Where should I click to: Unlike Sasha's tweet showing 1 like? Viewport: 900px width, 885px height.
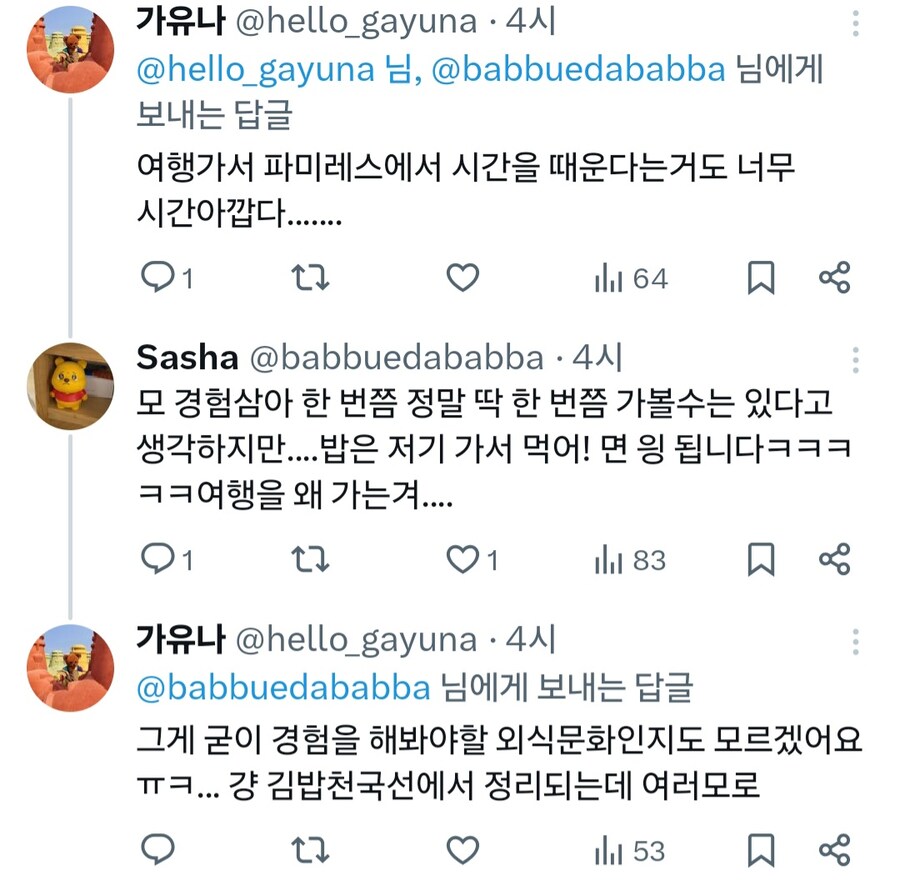coord(461,560)
